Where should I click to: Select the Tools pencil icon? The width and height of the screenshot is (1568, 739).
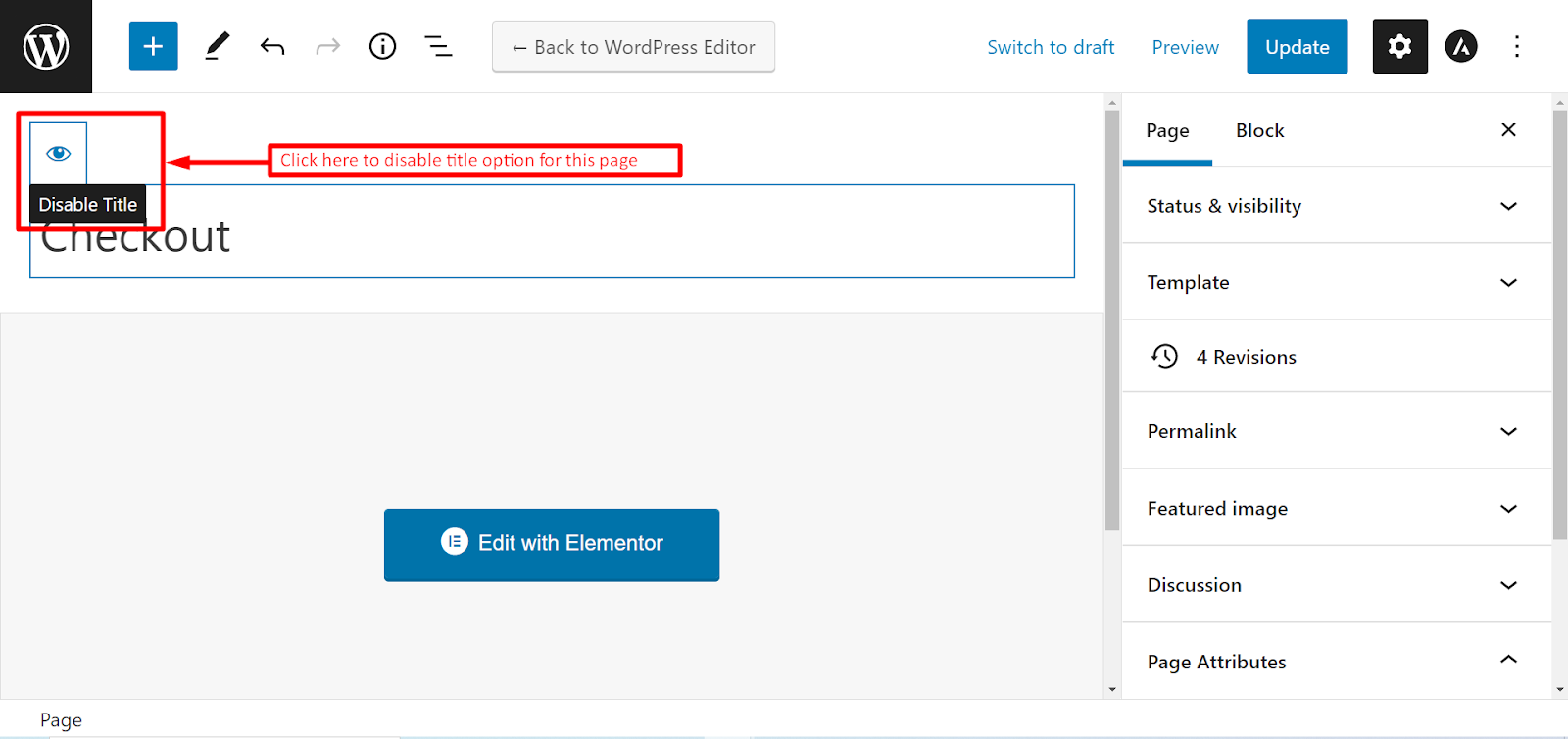pyautogui.click(x=217, y=46)
